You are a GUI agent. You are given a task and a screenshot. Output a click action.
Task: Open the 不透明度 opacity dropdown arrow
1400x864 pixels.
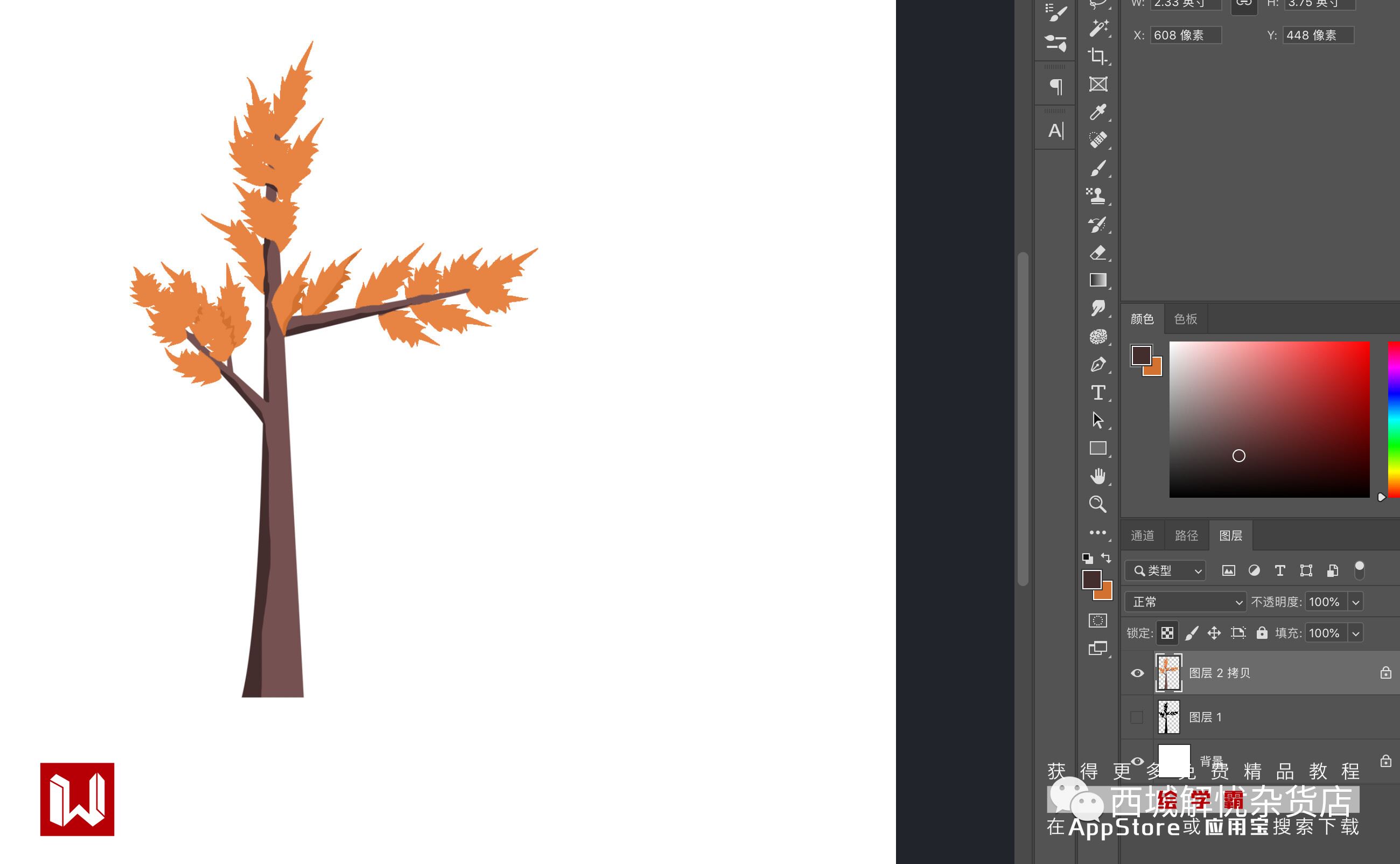point(1355,602)
